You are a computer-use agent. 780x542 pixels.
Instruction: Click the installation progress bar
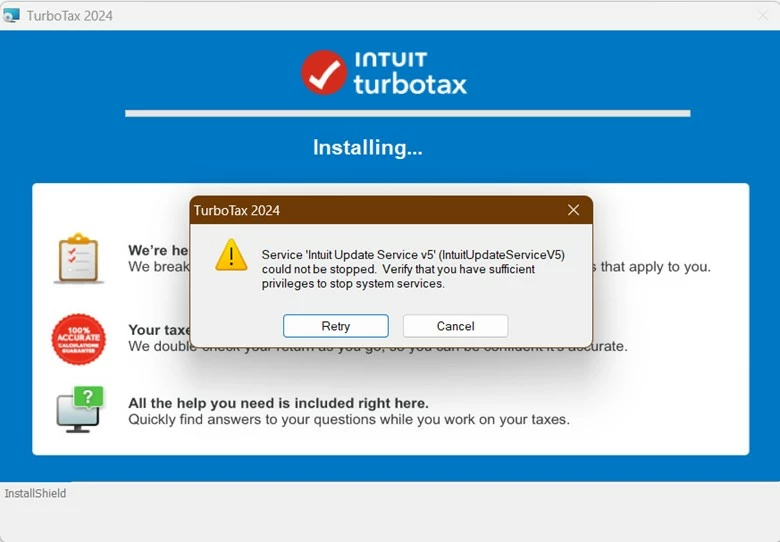[x=407, y=113]
